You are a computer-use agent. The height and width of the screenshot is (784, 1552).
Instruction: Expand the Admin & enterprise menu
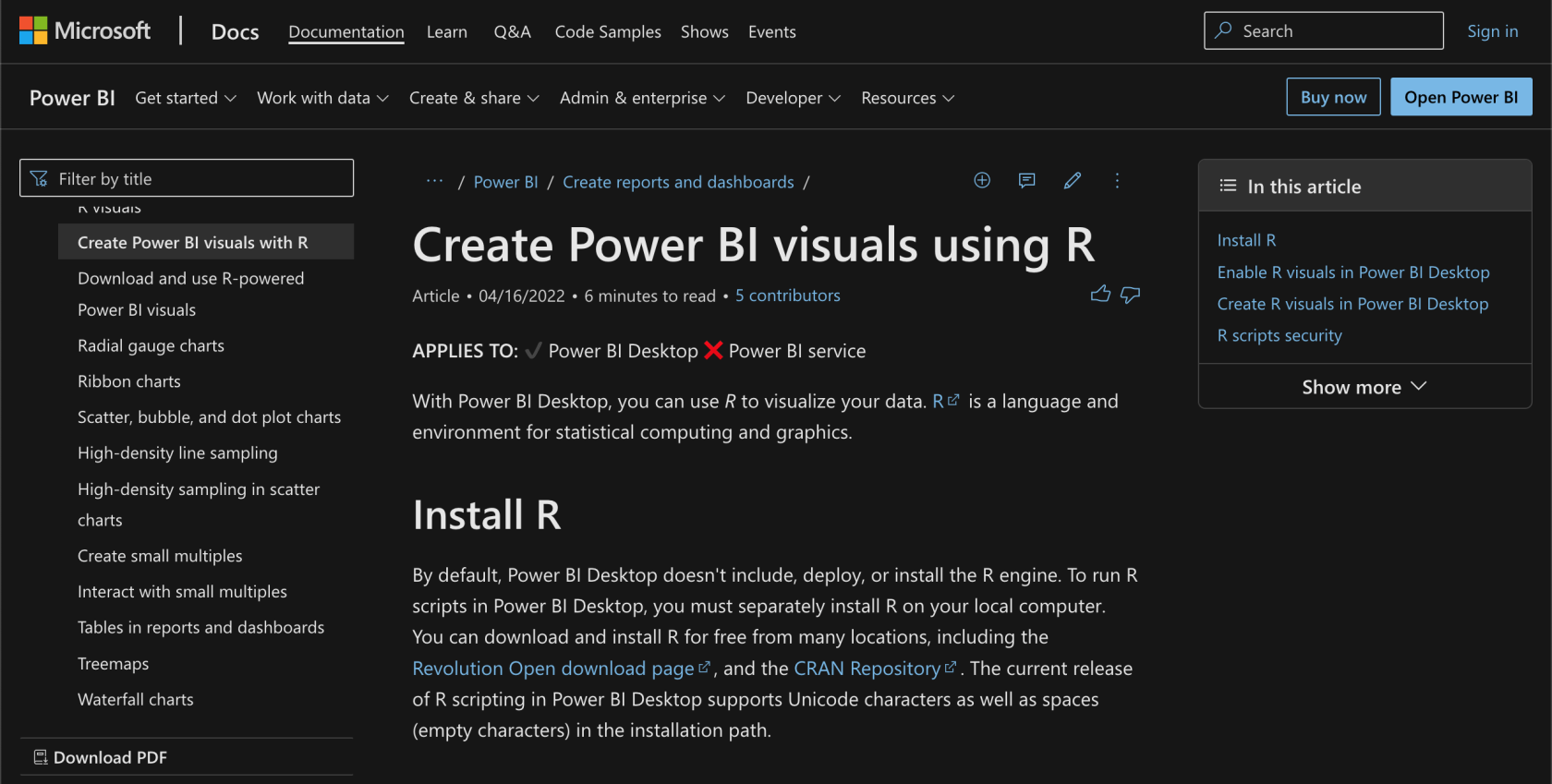click(x=642, y=98)
